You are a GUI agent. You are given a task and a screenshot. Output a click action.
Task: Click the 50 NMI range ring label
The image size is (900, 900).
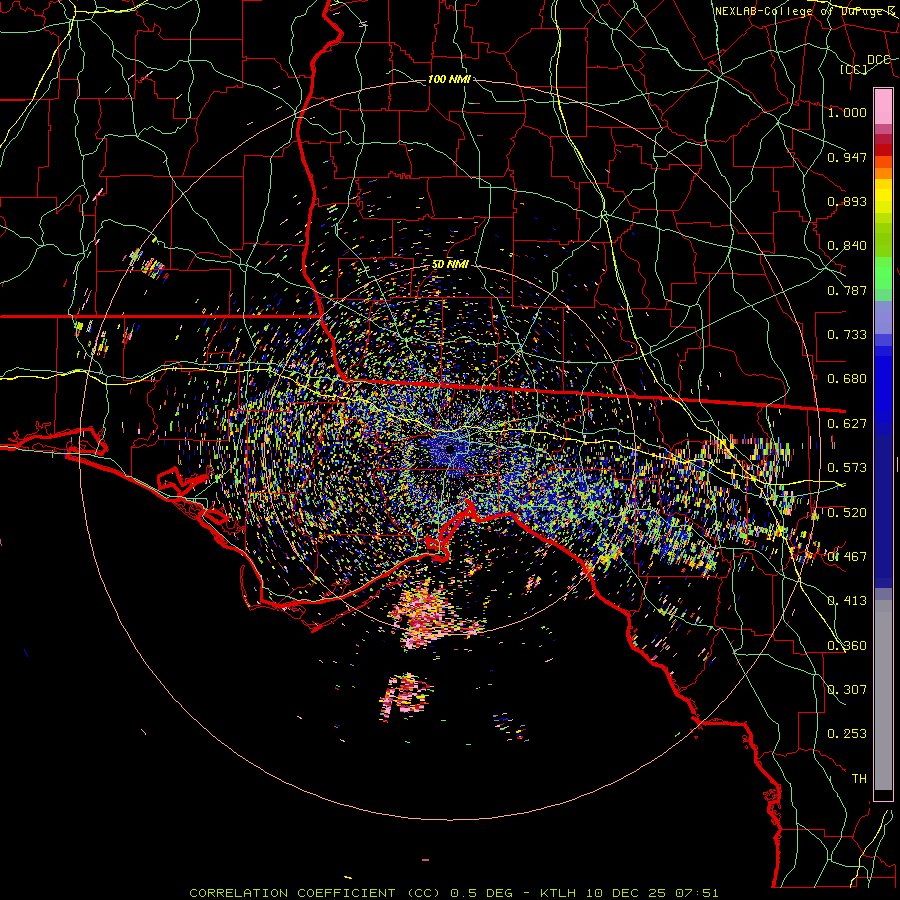point(450,264)
